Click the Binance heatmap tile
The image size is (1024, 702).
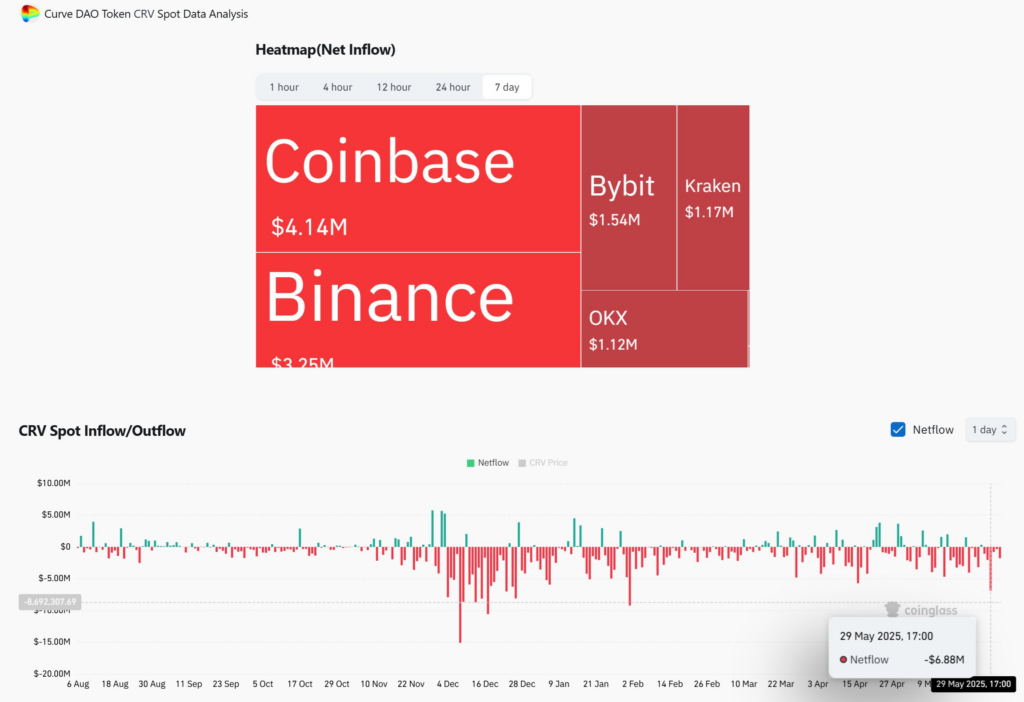click(418, 310)
